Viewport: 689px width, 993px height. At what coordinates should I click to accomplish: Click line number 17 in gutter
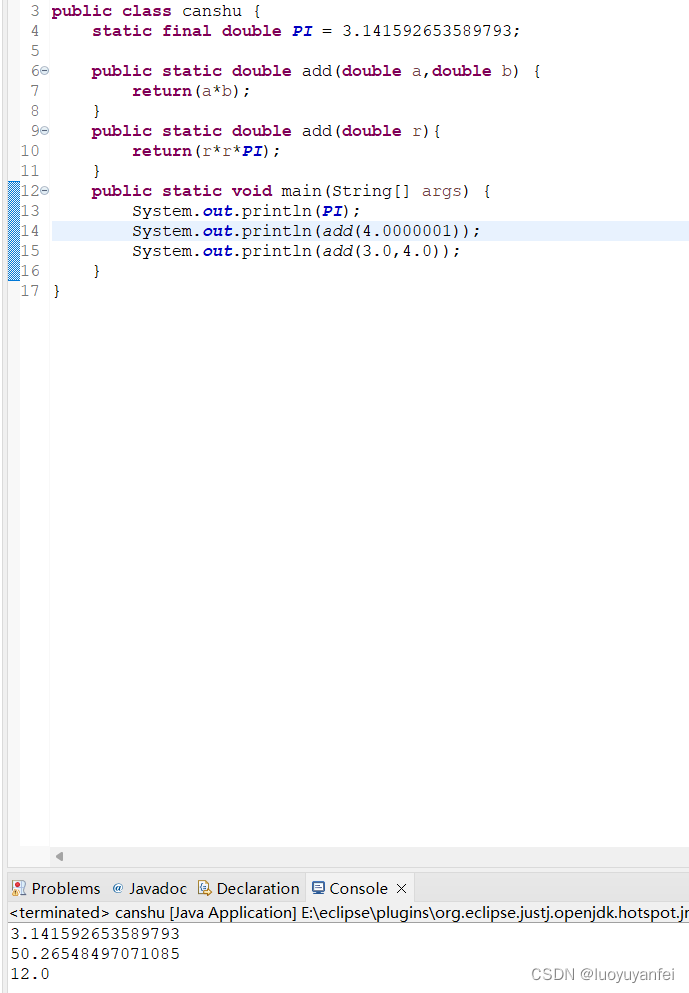[x=30, y=291]
